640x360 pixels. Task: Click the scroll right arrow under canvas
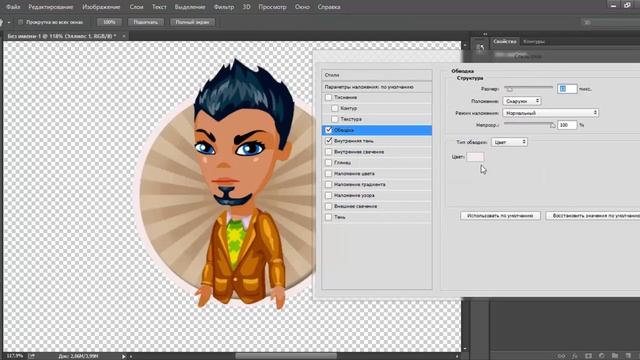pyautogui.click(x=457, y=356)
